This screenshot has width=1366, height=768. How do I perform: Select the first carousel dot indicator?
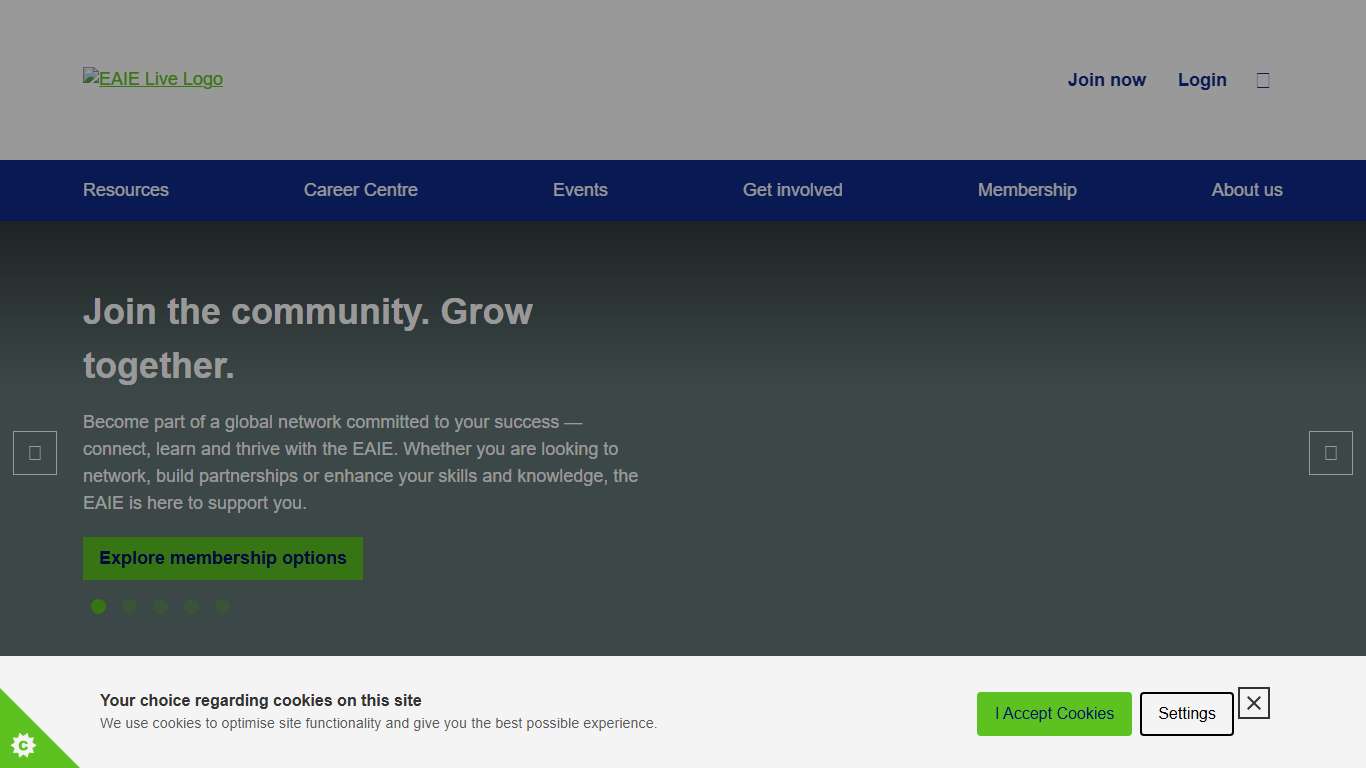pos(98,607)
